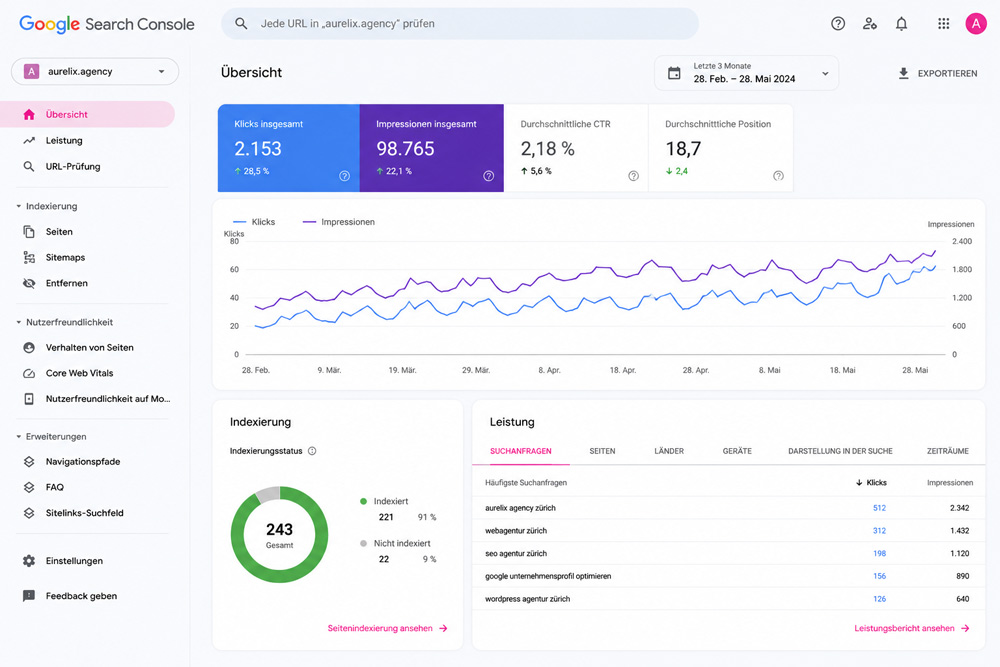Open Darstellung in der Suche tab
The height and width of the screenshot is (667, 1000).
point(840,451)
